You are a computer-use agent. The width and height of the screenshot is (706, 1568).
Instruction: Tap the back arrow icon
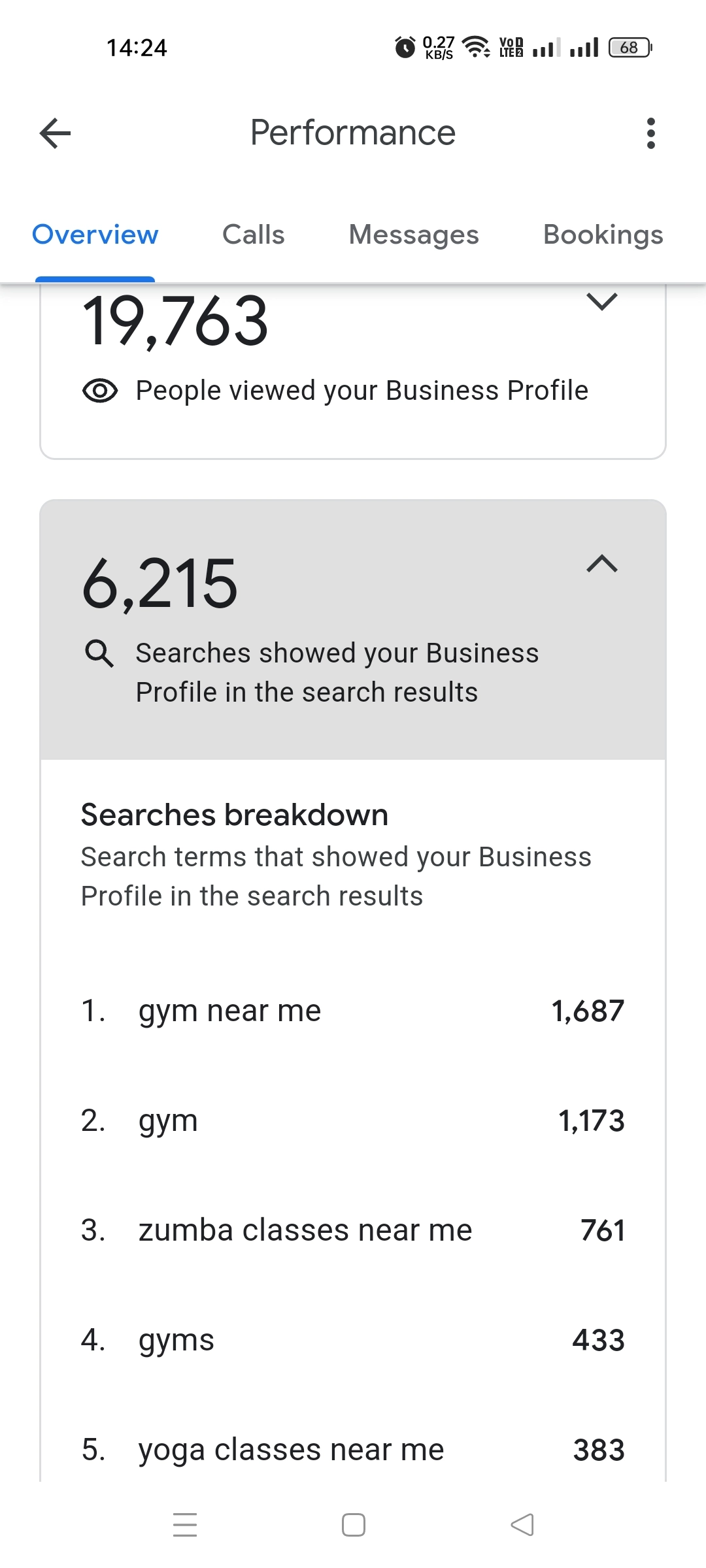point(56,133)
